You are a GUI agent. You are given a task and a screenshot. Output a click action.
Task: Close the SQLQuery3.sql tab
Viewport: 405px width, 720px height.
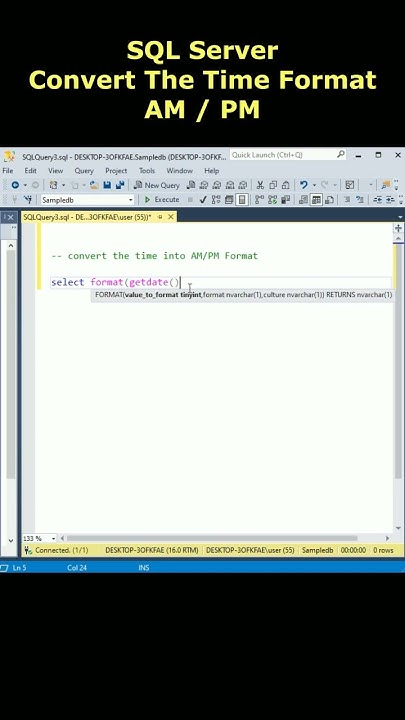click(x=171, y=217)
